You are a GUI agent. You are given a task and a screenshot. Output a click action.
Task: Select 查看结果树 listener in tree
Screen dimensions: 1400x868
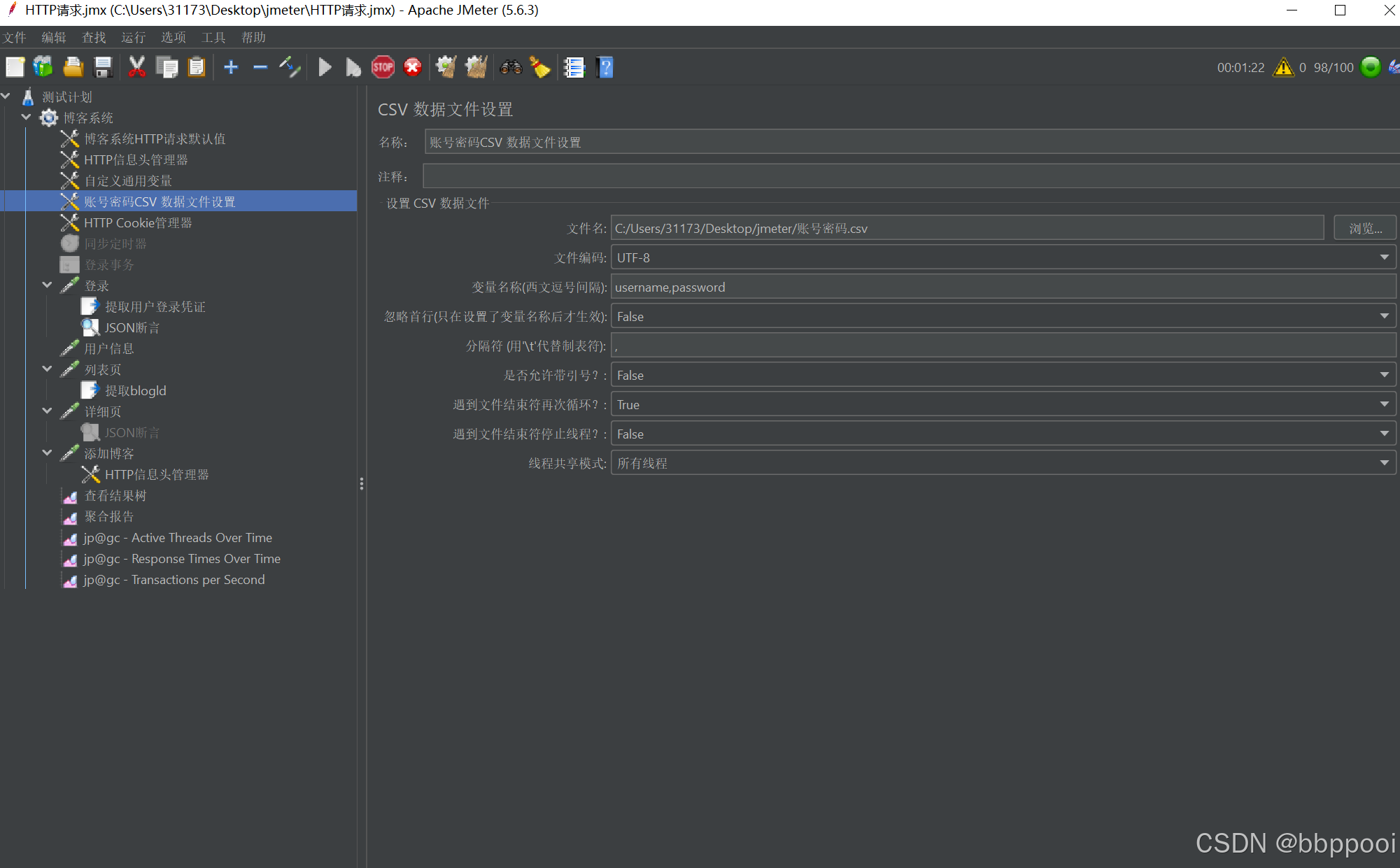coord(115,495)
